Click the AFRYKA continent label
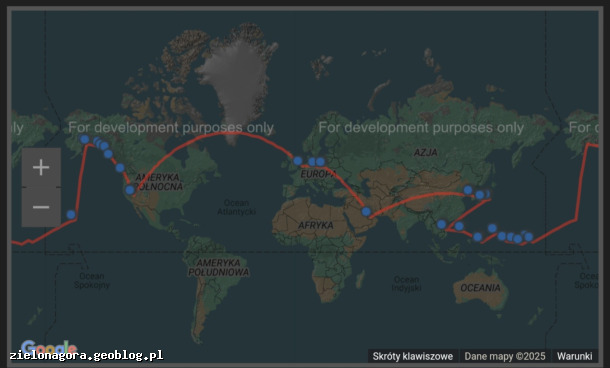 pyautogui.click(x=316, y=225)
